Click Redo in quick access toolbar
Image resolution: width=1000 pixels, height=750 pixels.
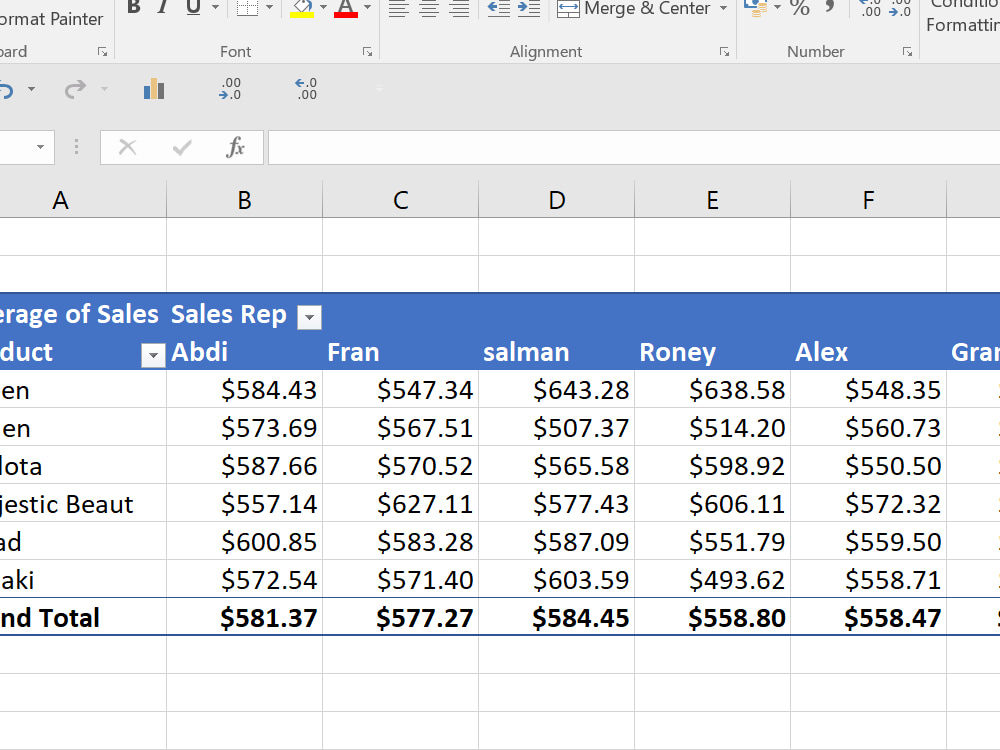pyautogui.click(x=75, y=89)
